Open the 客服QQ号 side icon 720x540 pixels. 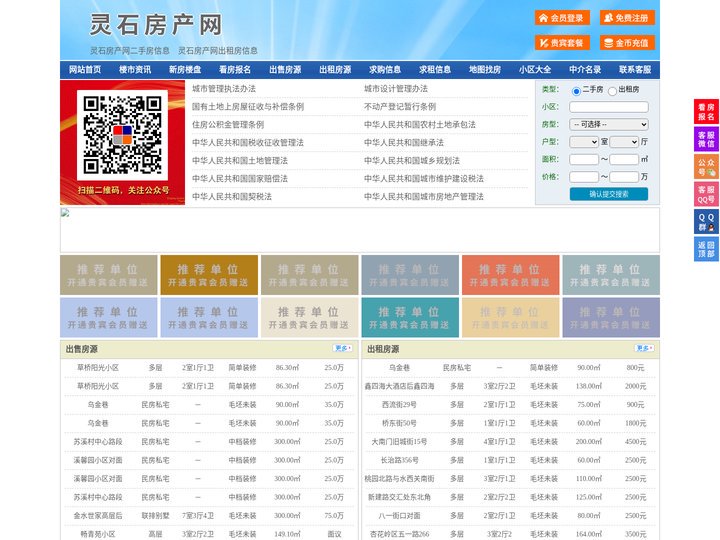(x=706, y=194)
